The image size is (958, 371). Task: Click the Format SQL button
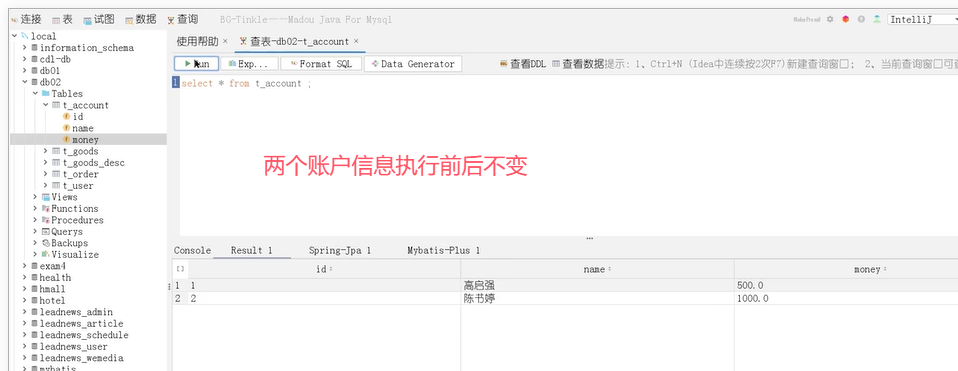click(x=321, y=64)
